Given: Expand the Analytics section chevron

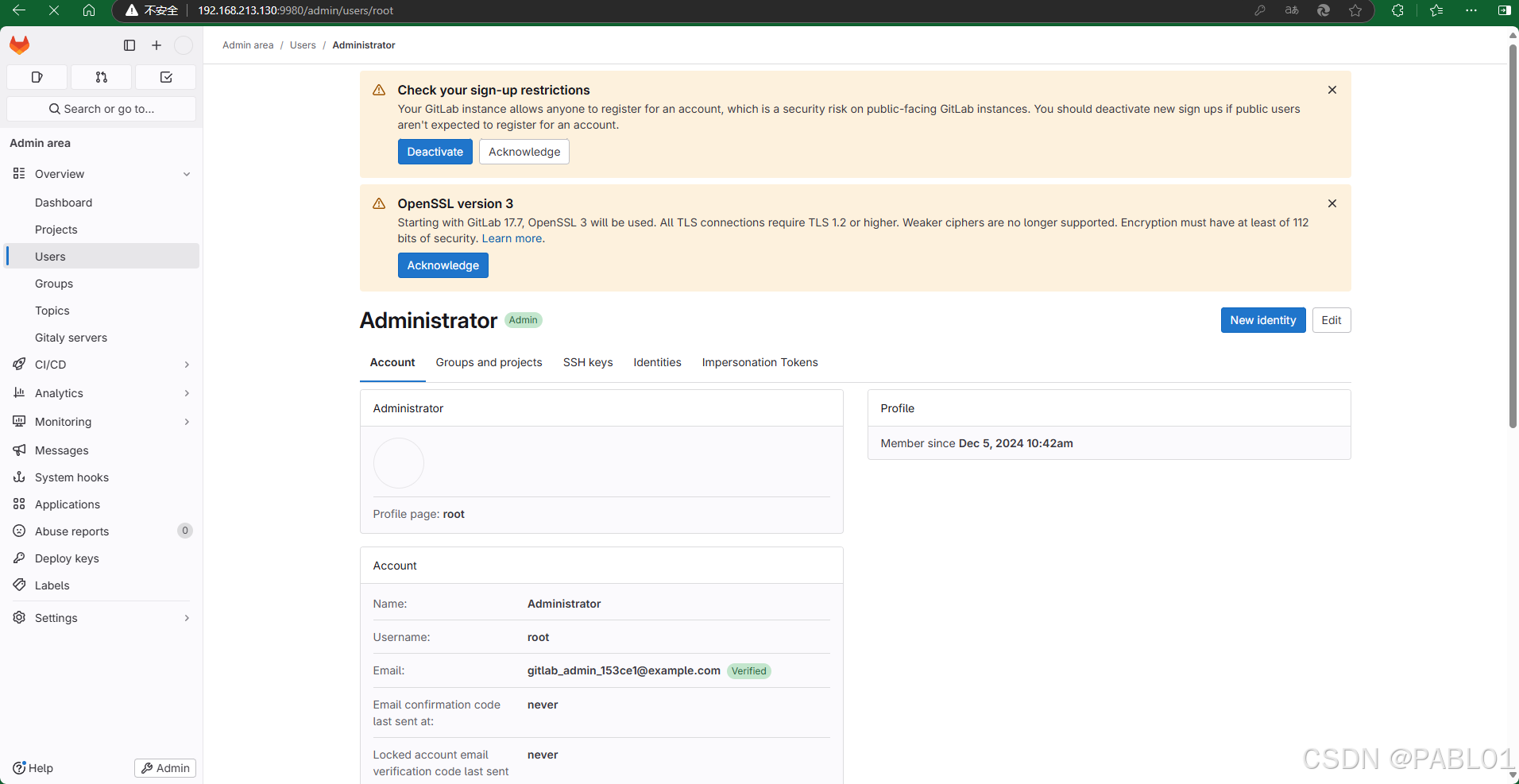Looking at the screenshot, I should pyautogui.click(x=187, y=393).
